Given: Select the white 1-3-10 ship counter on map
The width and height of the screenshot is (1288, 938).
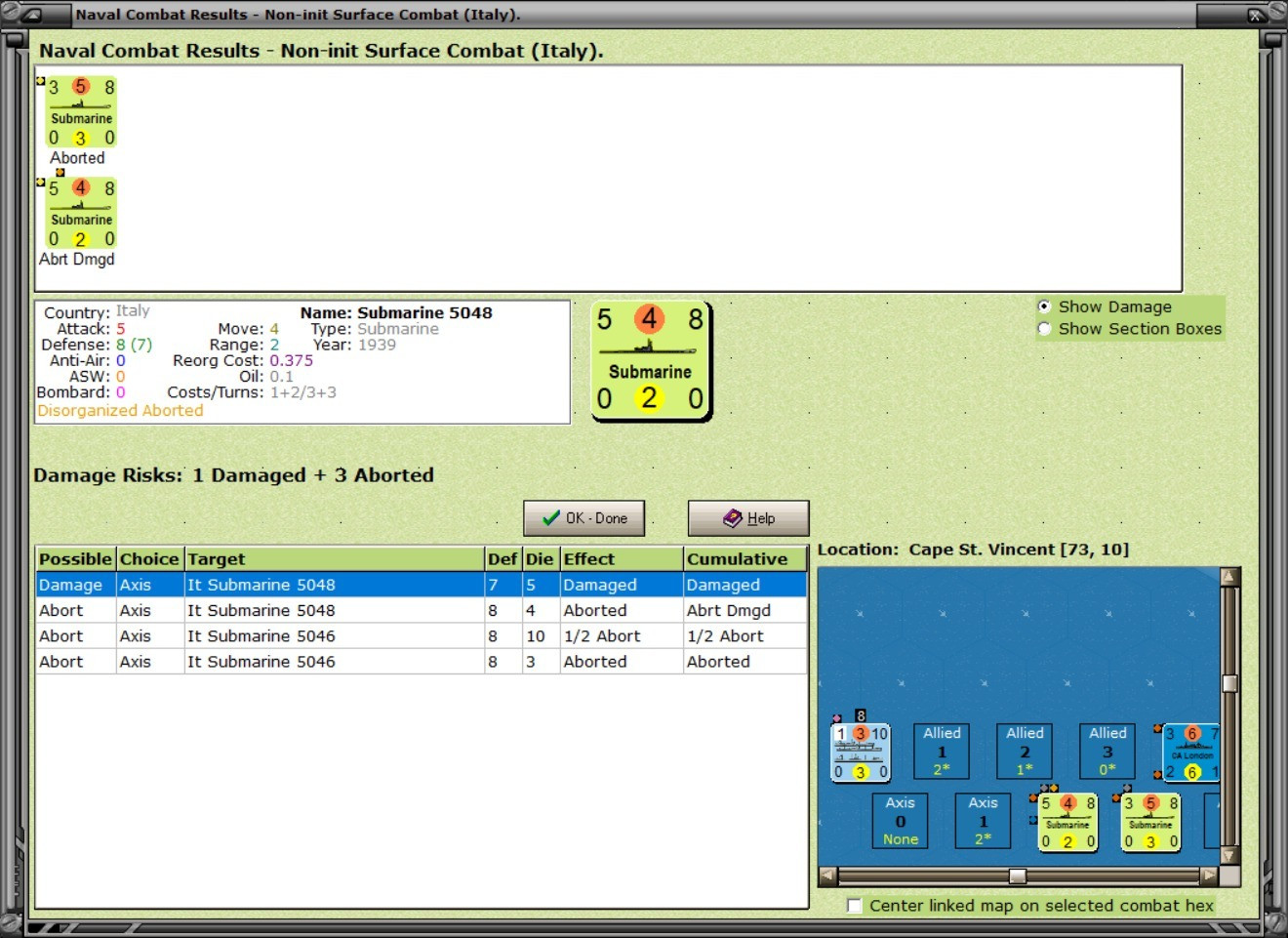Looking at the screenshot, I should (861, 753).
